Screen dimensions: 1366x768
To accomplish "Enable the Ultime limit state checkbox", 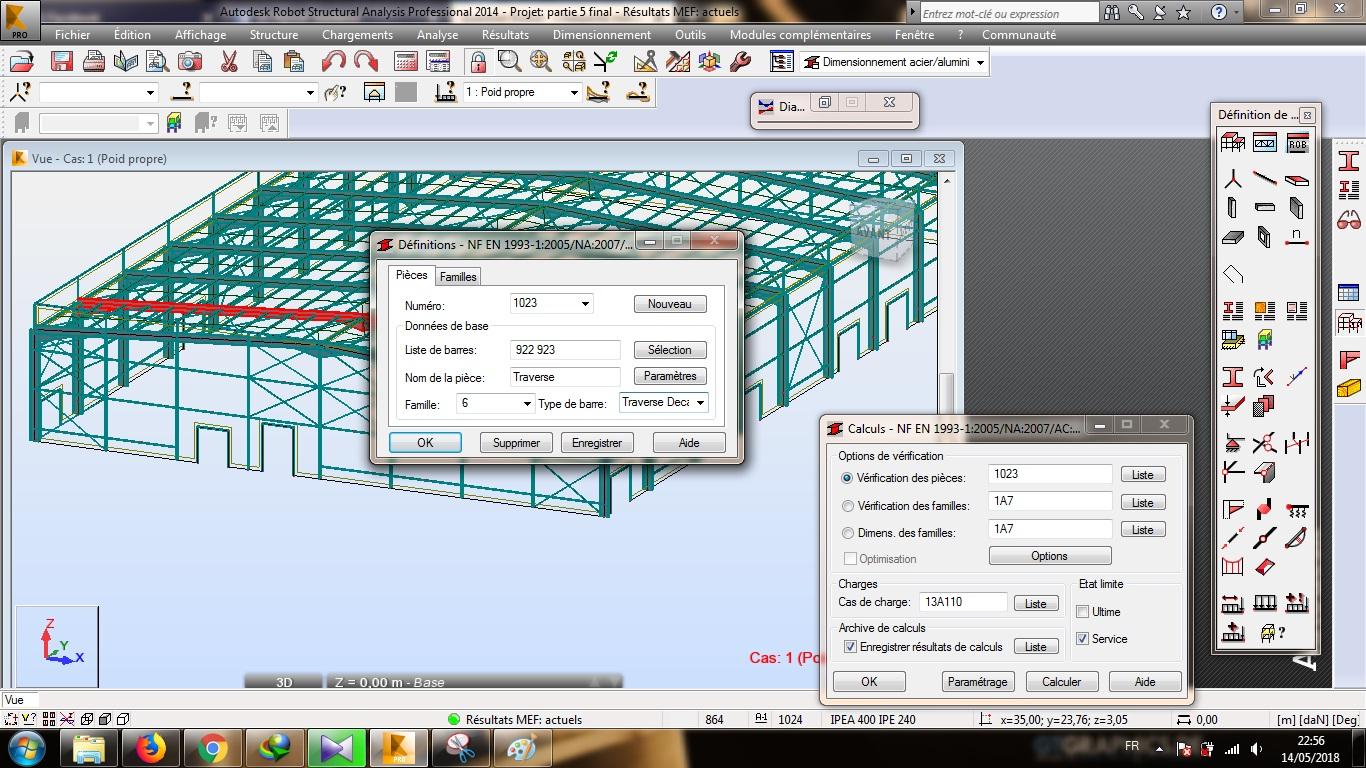I will pos(1082,611).
